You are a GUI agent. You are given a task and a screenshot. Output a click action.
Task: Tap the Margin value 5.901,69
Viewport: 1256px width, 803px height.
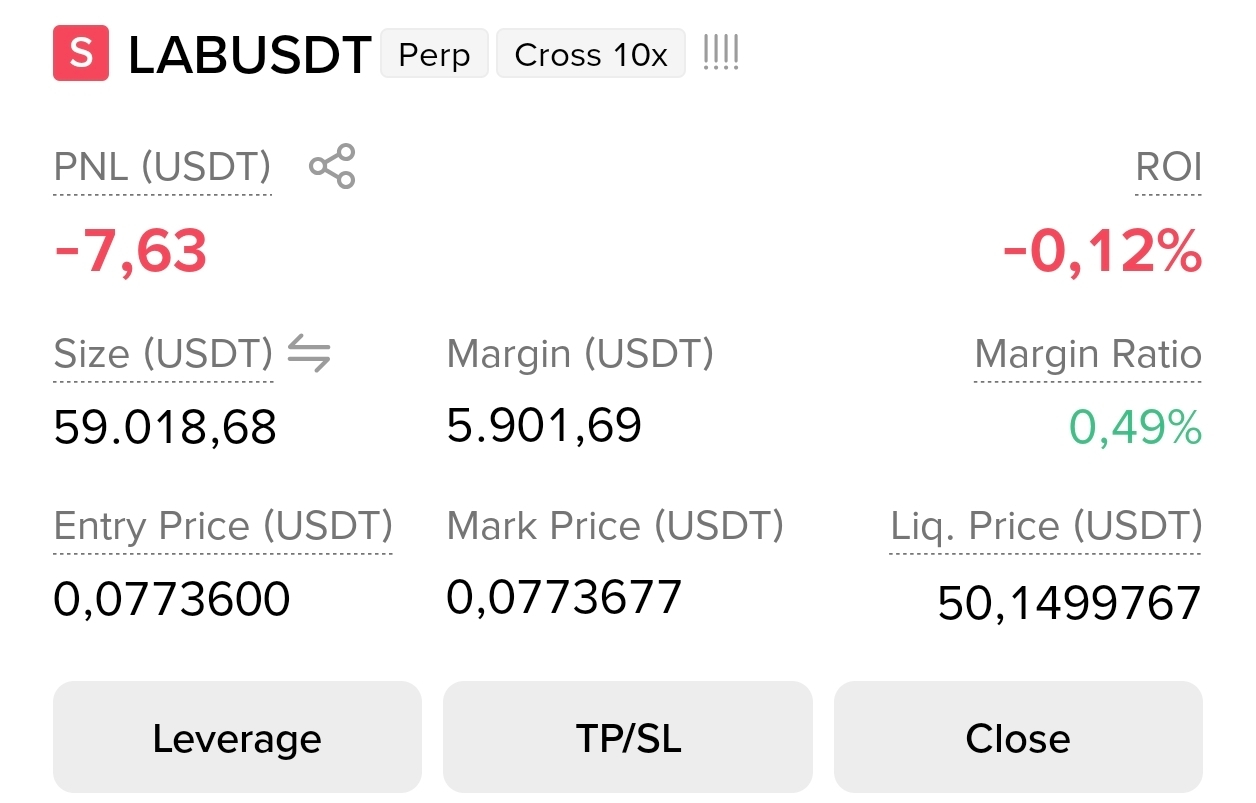[x=544, y=425]
